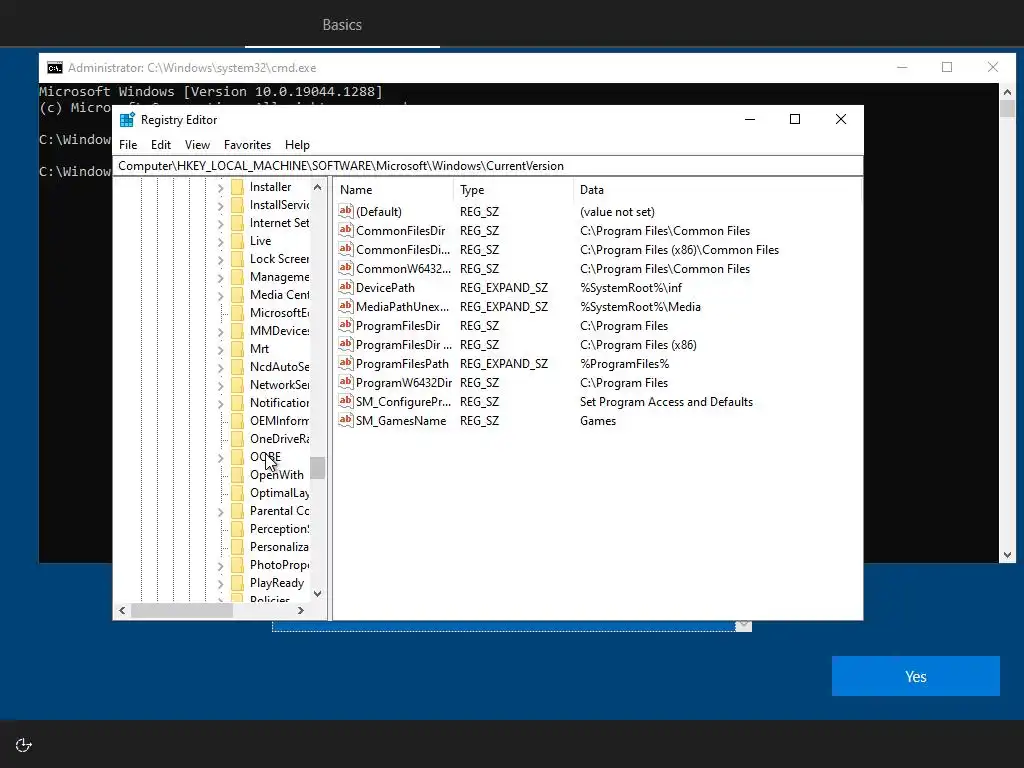Click the Type column header
Viewport: 1024px width, 768px height.
pos(513,190)
